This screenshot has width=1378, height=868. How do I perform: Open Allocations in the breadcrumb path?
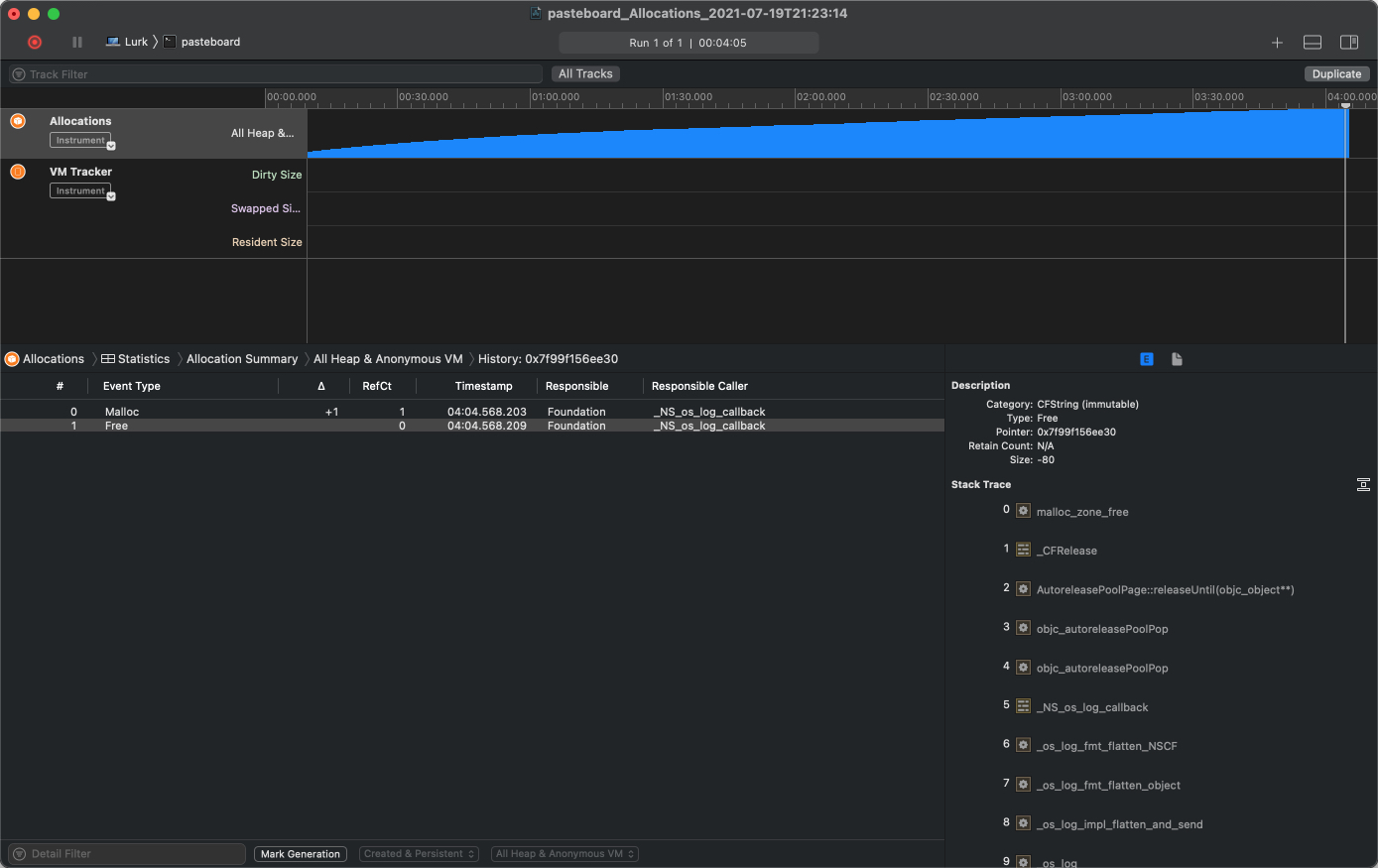pyautogui.click(x=54, y=359)
